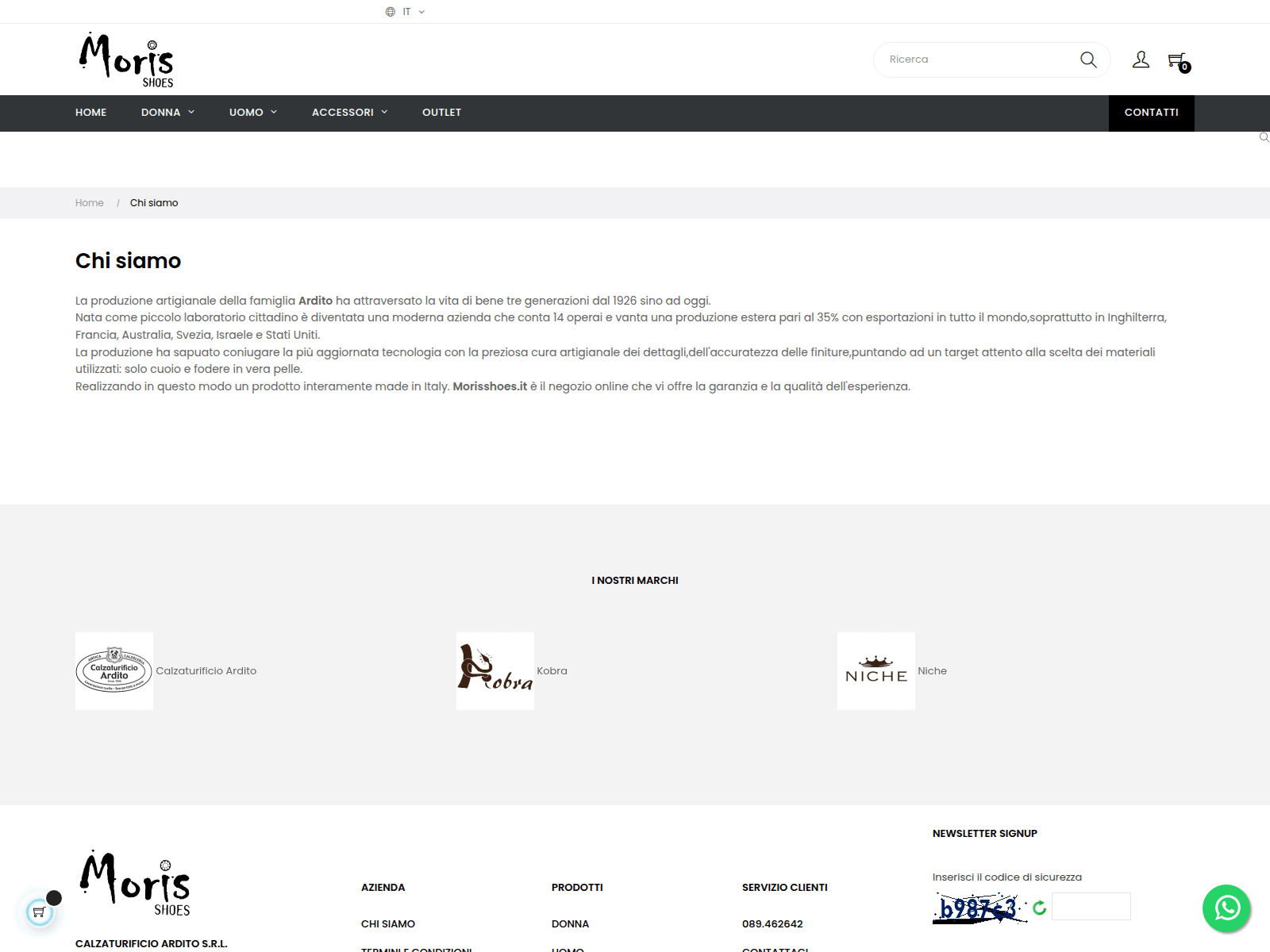Image resolution: width=1270 pixels, height=952 pixels.
Task: Click the PRODOTTI footer heading
Action: pyautogui.click(x=577, y=888)
